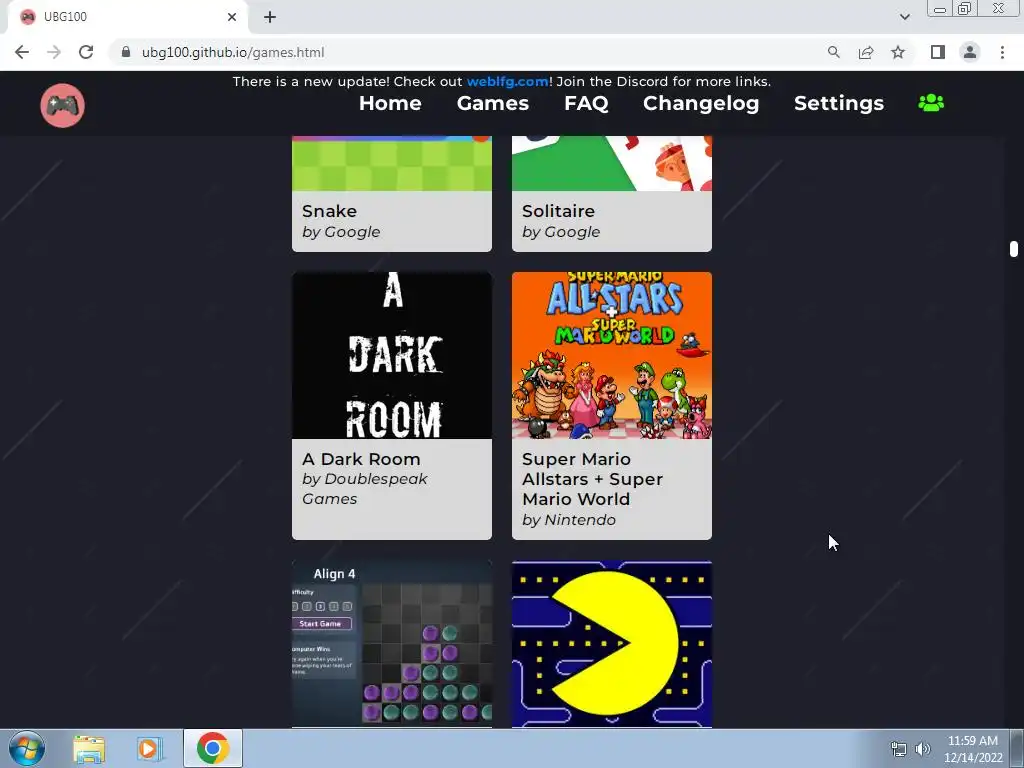Screen dimensions: 1024x768
Task: Open the Chrome profile avatar
Action: tap(970, 52)
